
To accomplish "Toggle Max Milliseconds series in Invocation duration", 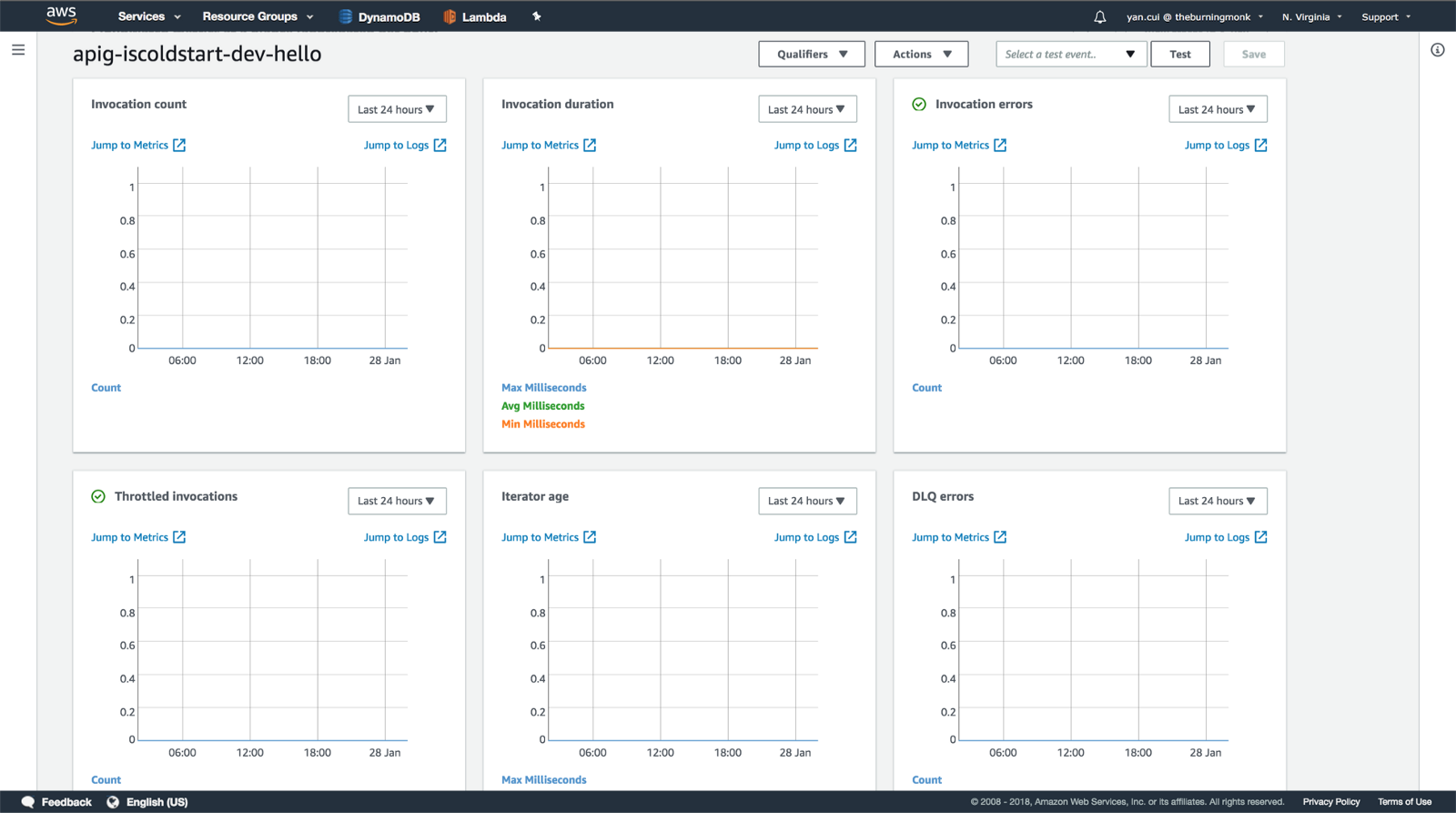I will [543, 388].
